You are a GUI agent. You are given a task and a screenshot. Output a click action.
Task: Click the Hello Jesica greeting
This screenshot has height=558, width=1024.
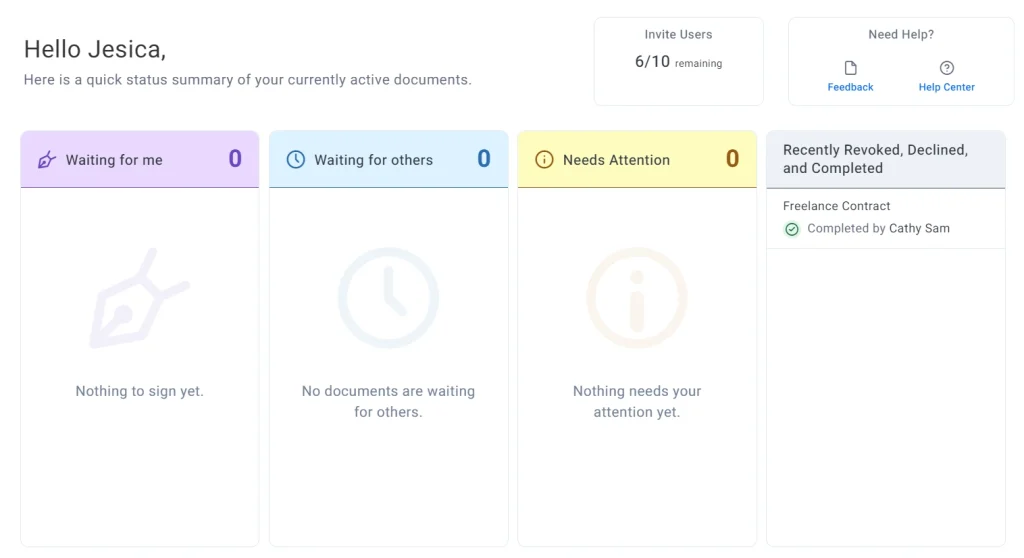coord(95,50)
